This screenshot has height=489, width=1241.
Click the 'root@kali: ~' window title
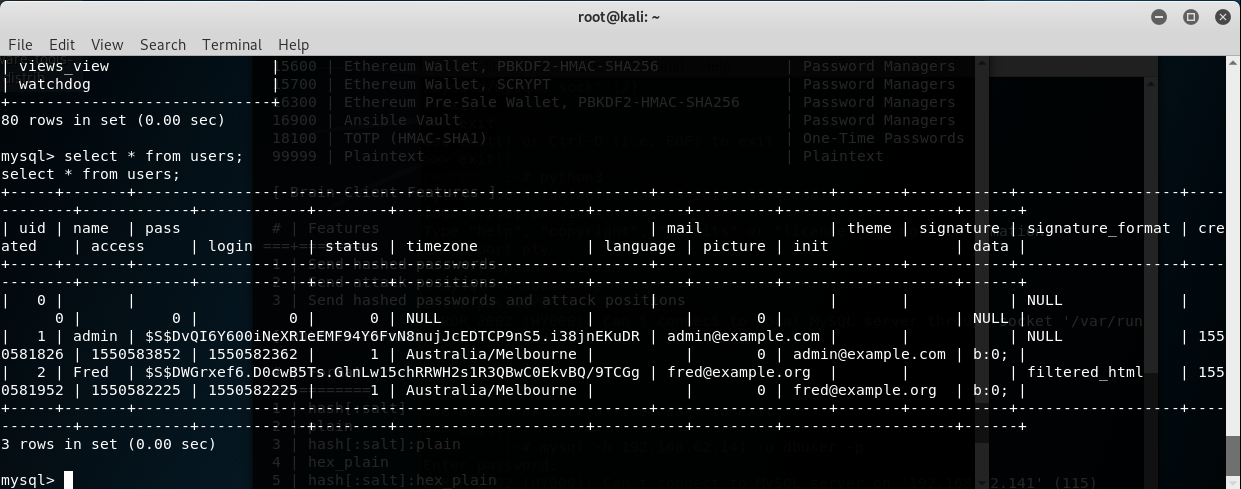pyautogui.click(x=619, y=17)
